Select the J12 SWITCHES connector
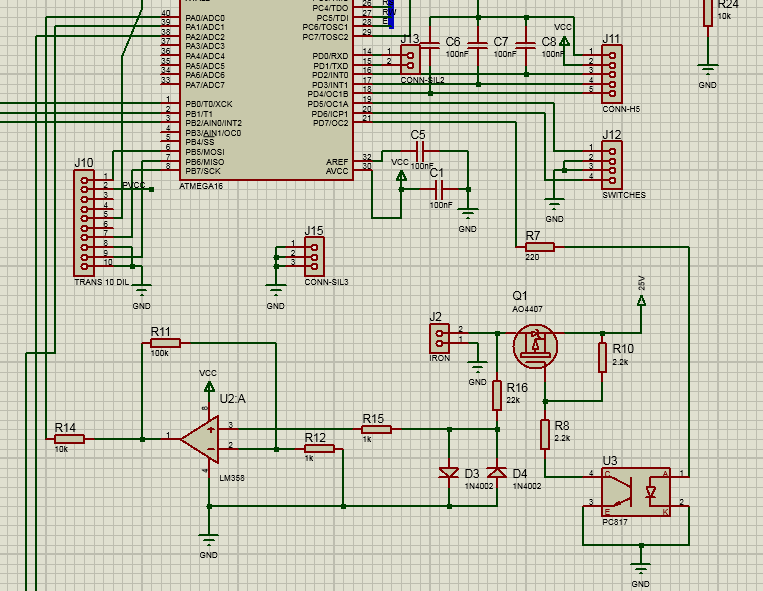Viewport: 763px width, 591px height. point(609,163)
